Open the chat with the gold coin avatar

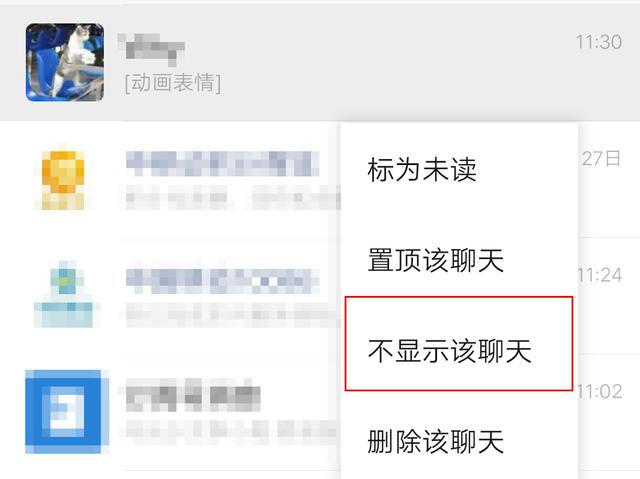[63, 180]
